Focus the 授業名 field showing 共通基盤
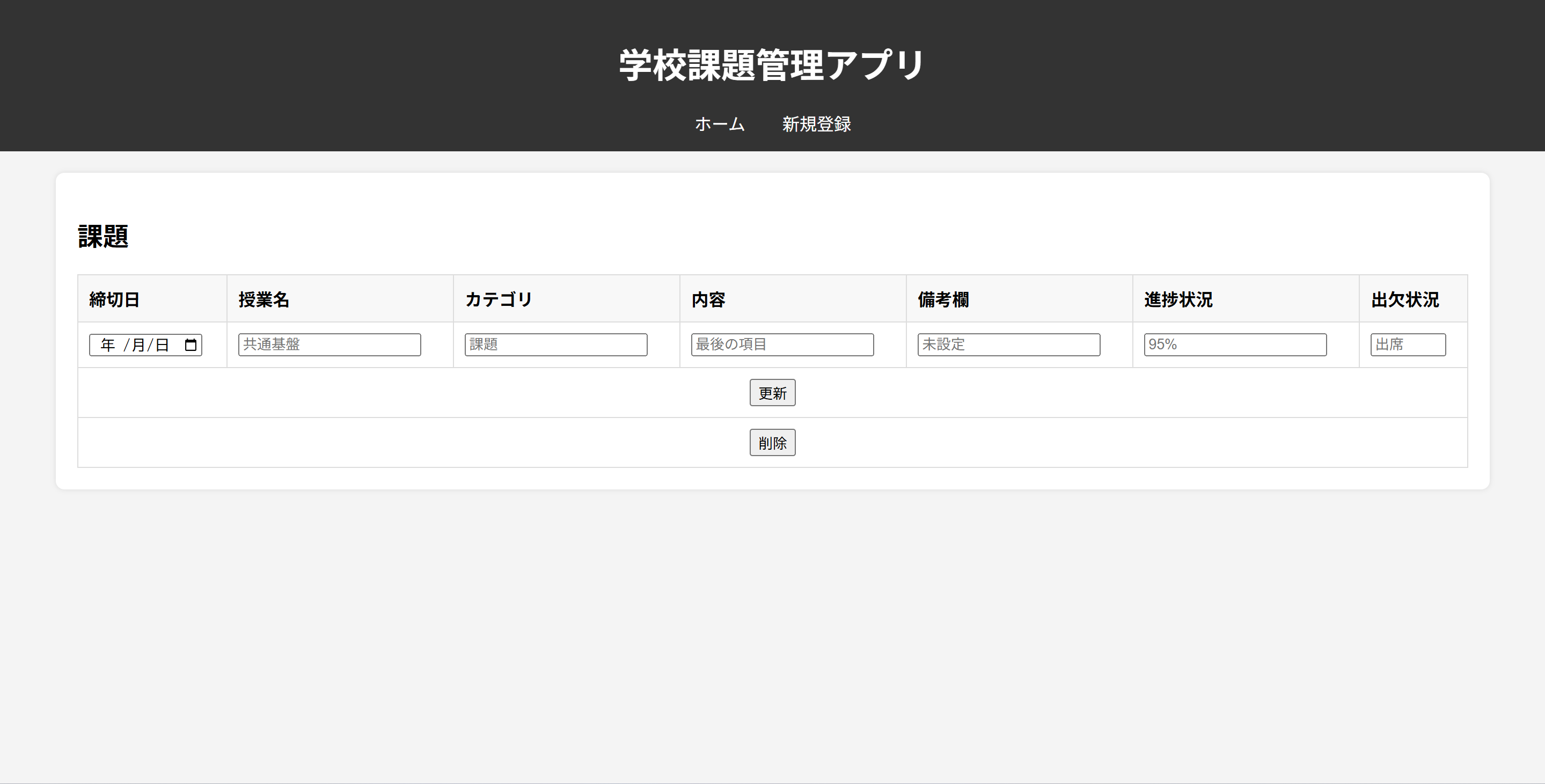This screenshot has height=784, width=1545. coord(329,345)
